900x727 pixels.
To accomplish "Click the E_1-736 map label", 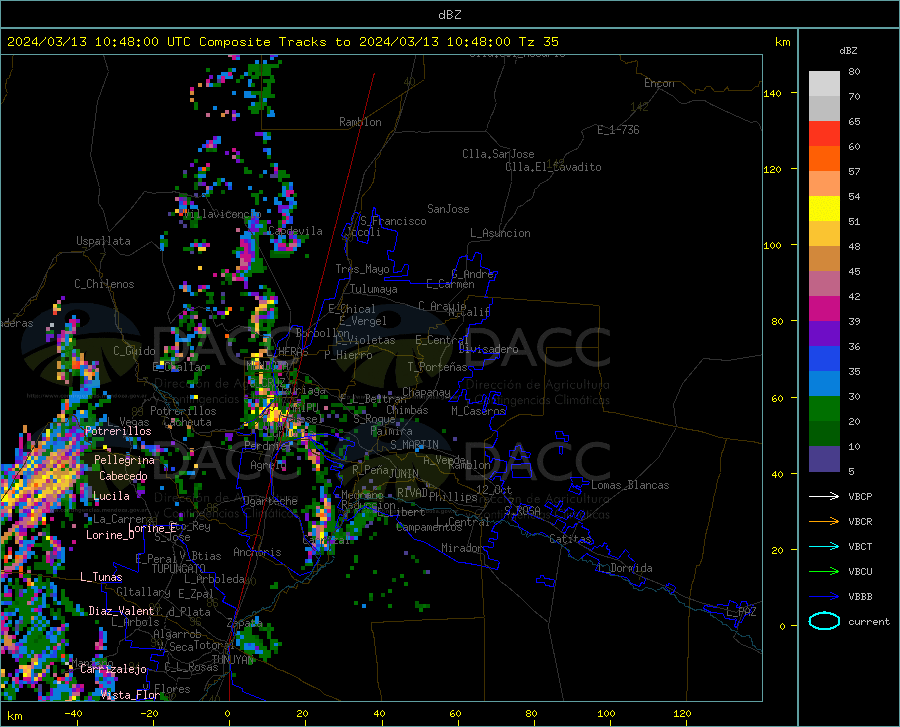I will click(x=618, y=130).
